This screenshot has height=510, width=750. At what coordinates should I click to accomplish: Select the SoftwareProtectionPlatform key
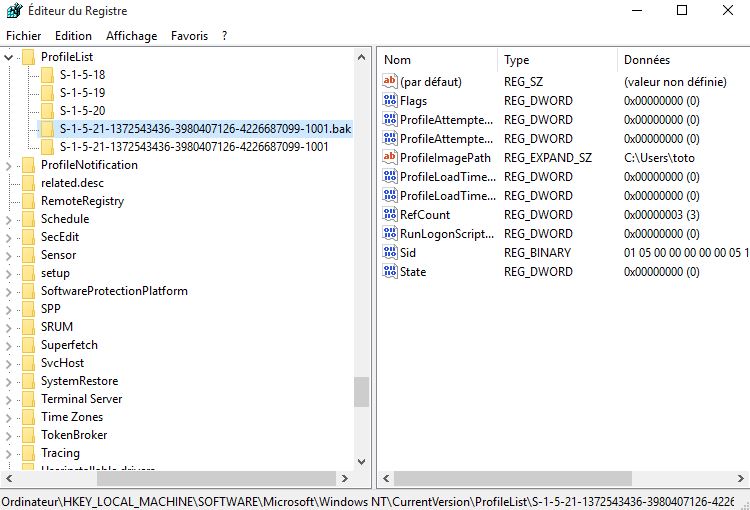point(114,291)
